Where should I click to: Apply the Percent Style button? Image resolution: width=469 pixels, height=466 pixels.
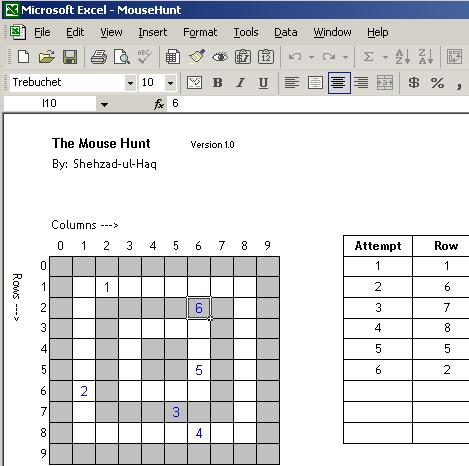pos(437,83)
